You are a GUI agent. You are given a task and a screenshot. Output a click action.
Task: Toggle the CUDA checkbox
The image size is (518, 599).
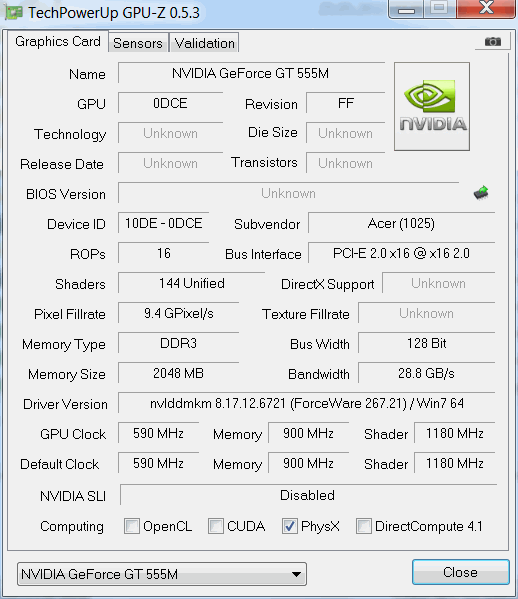[215, 526]
